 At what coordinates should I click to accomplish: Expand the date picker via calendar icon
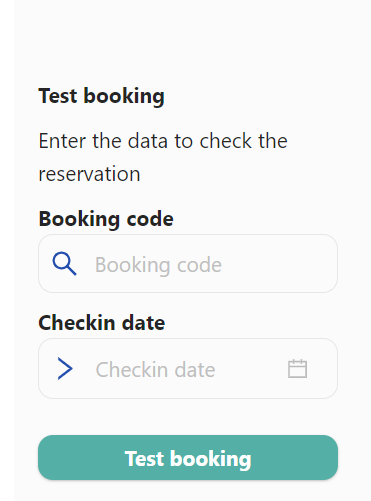point(297,369)
